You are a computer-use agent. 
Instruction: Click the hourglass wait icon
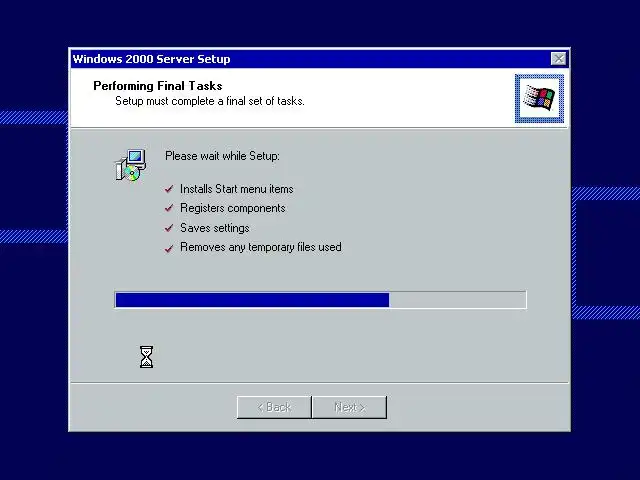coord(147,357)
